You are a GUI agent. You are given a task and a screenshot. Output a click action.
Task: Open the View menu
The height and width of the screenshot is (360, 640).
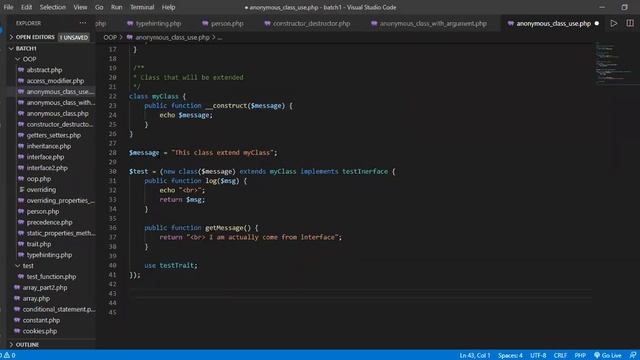coord(80,7)
